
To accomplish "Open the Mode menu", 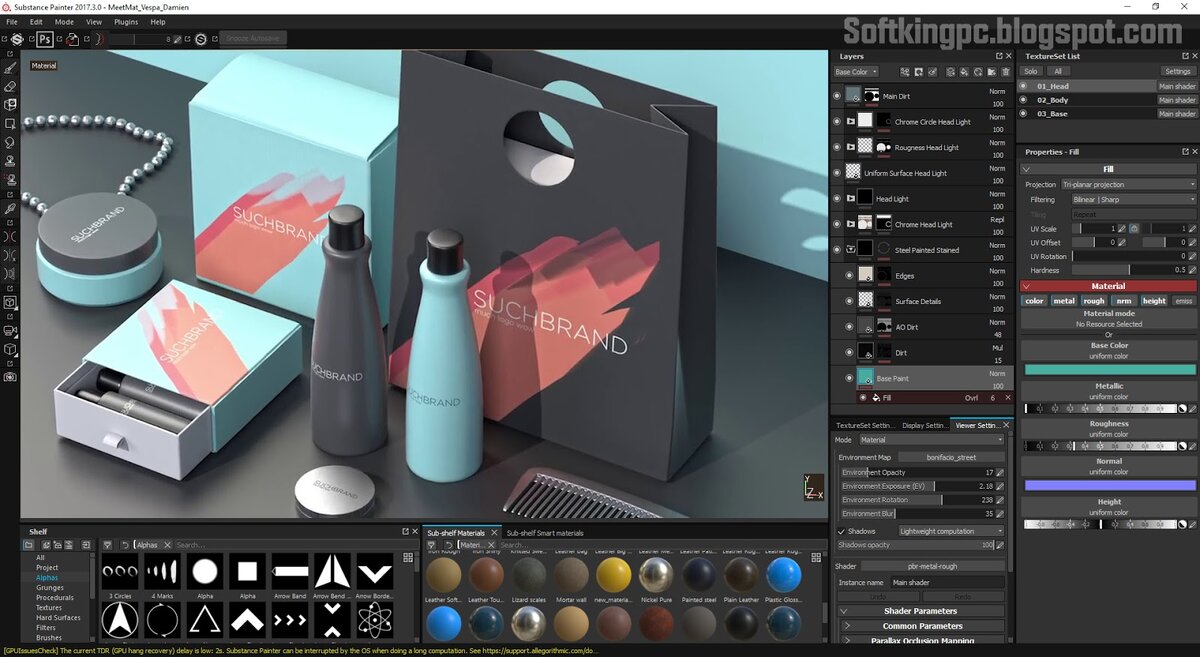I will pyautogui.click(x=64, y=21).
